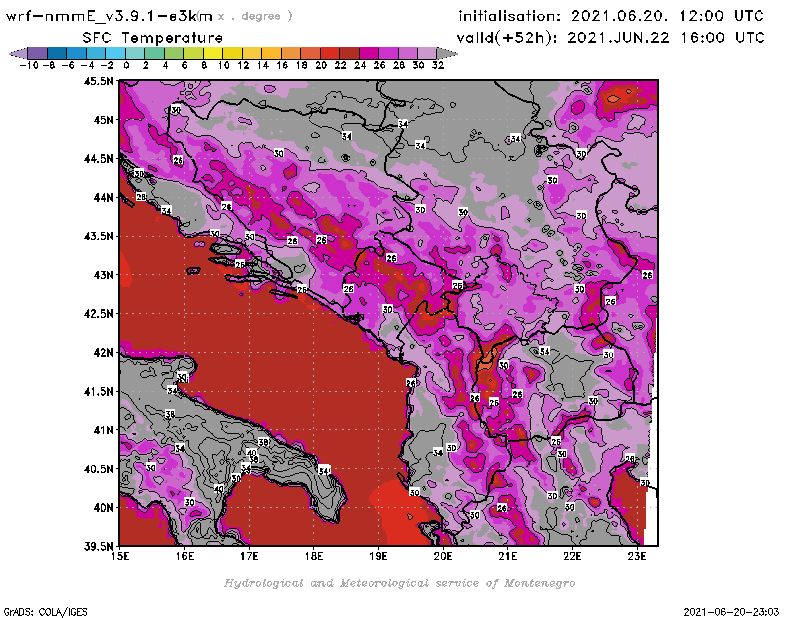Click the initialisation 2021.06.20. 12:00 UTC text
The image size is (800, 618).
[611, 16]
